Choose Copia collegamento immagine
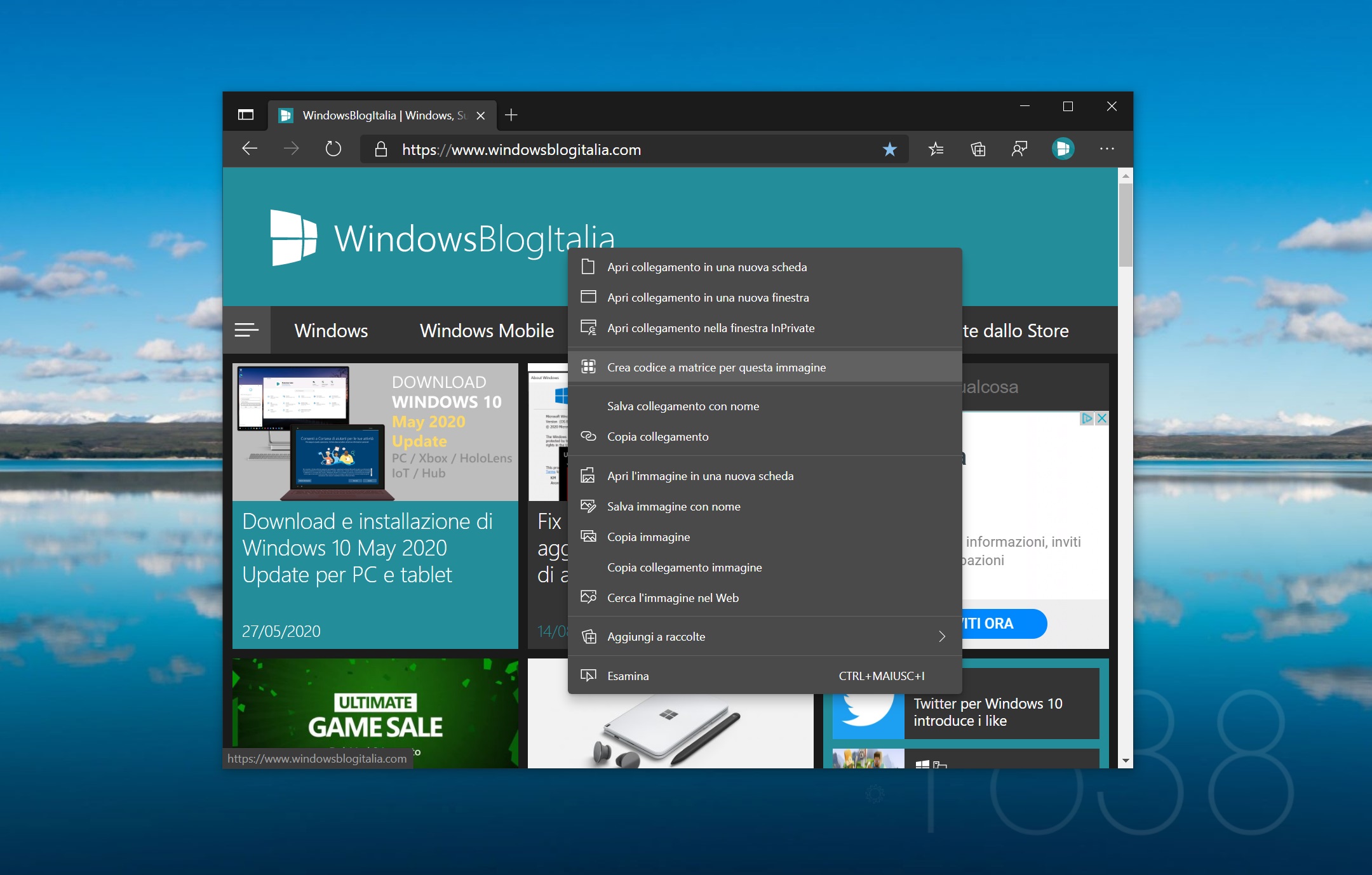The height and width of the screenshot is (875, 1372). click(765, 568)
